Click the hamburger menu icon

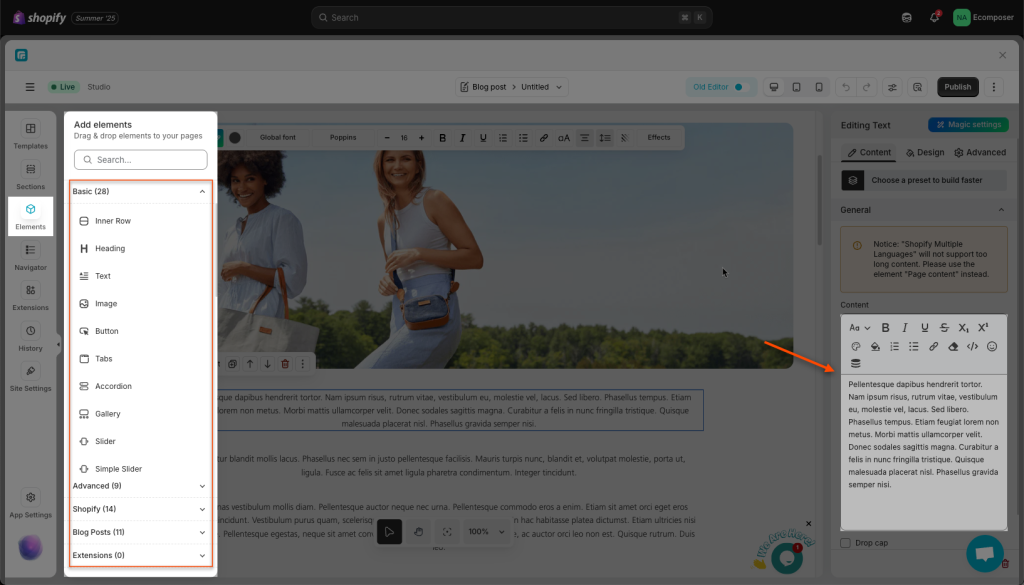point(29,87)
